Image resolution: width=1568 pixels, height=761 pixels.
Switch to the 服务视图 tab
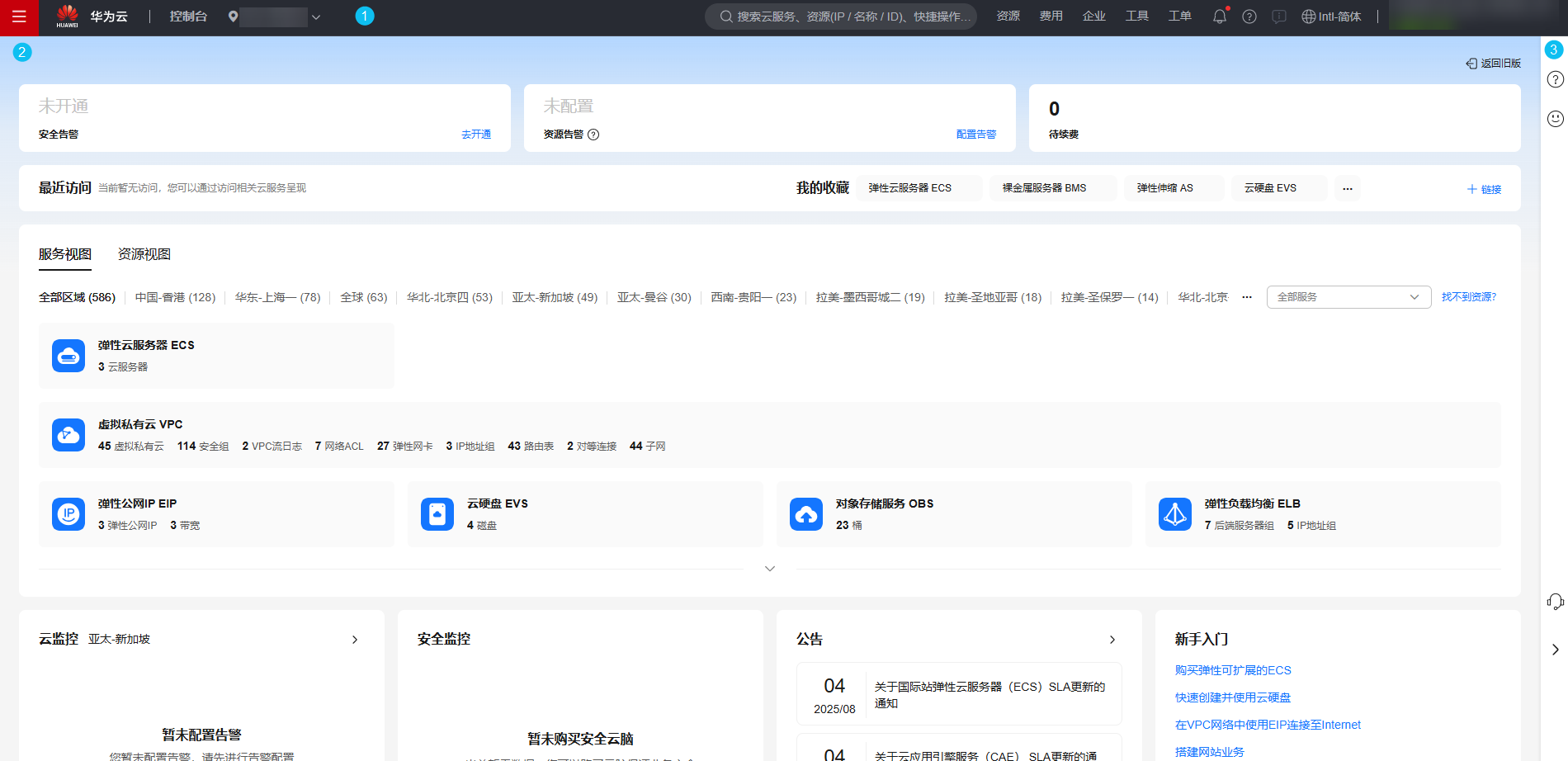(x=65, y=254)
